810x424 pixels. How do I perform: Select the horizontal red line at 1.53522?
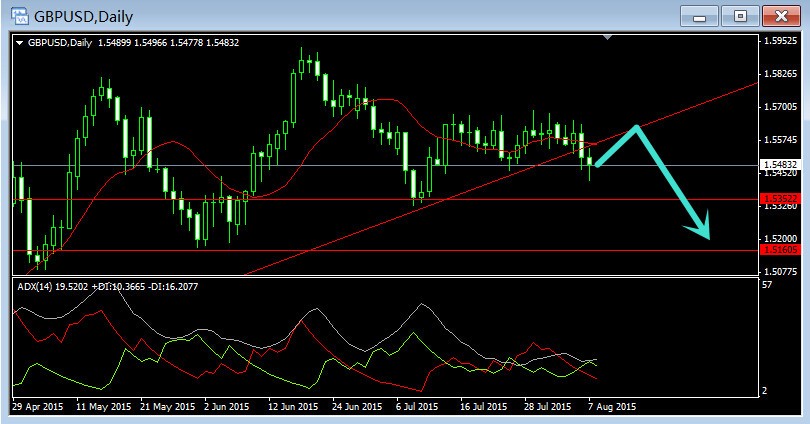click(x=385, y=199)
